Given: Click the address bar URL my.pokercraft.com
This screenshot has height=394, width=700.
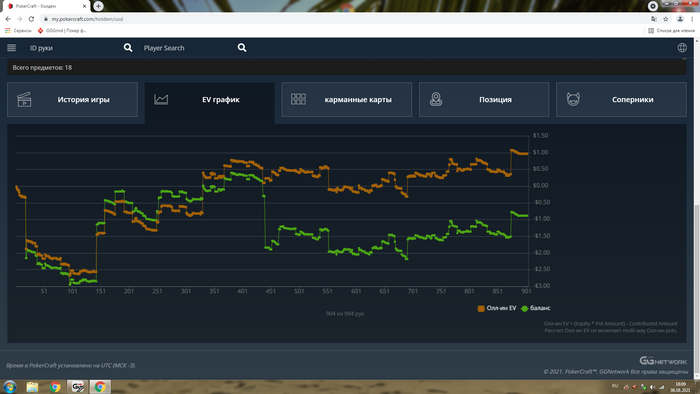Looking at the screenshot, I should (87, 19).
